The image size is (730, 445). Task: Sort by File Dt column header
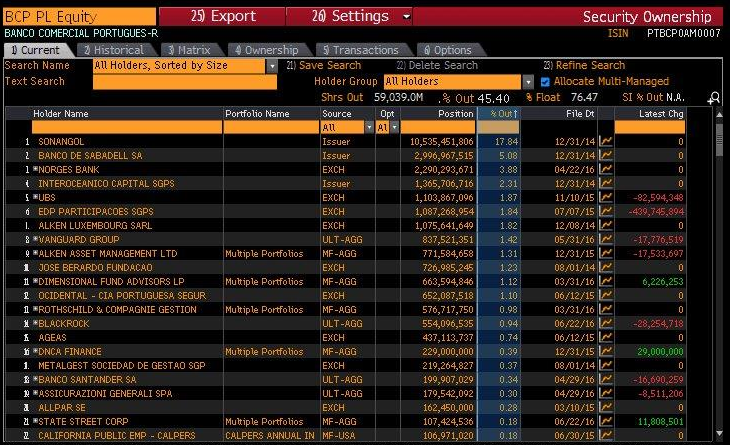click(x=580, y=114)
